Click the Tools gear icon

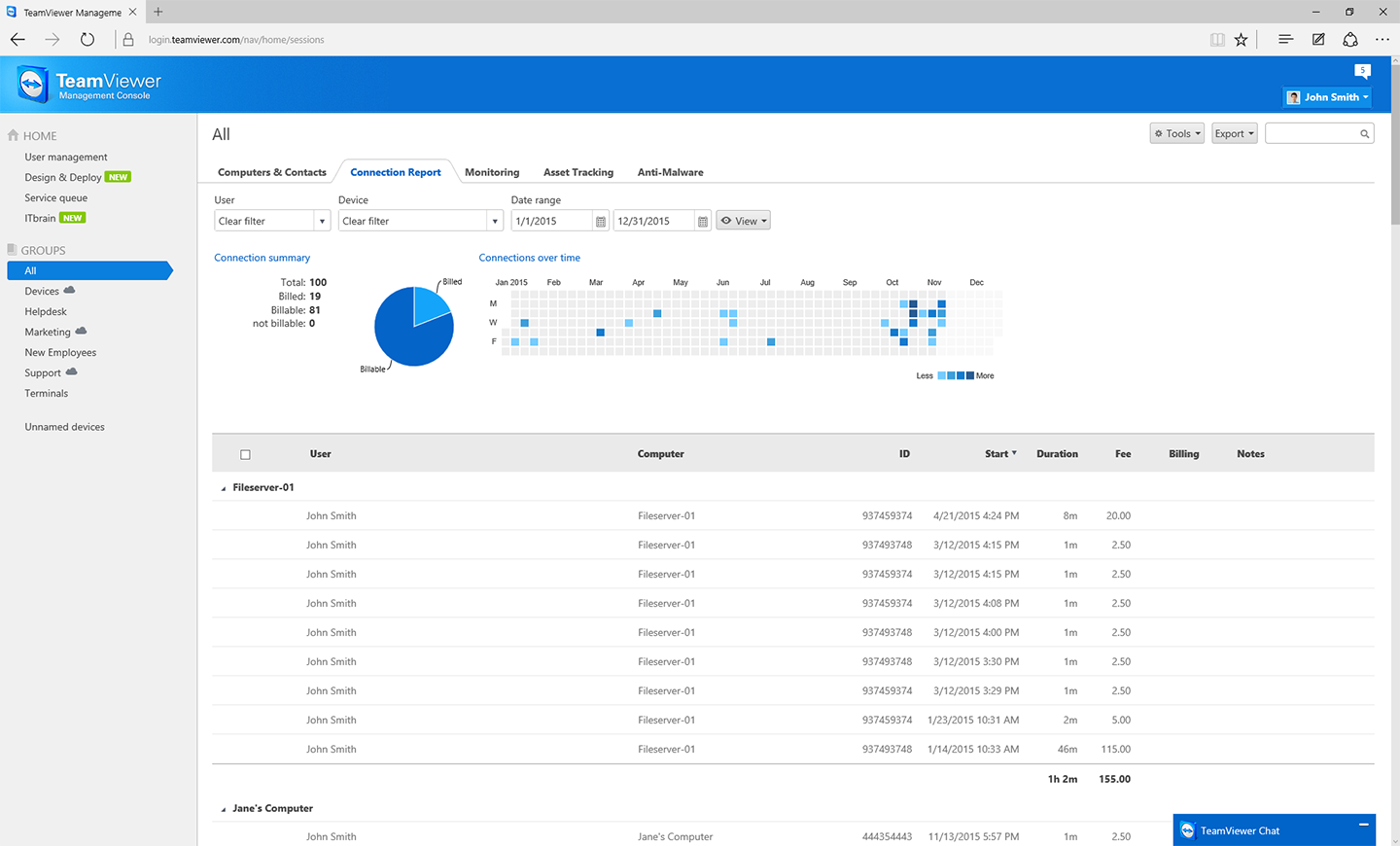click(1160, 133)
